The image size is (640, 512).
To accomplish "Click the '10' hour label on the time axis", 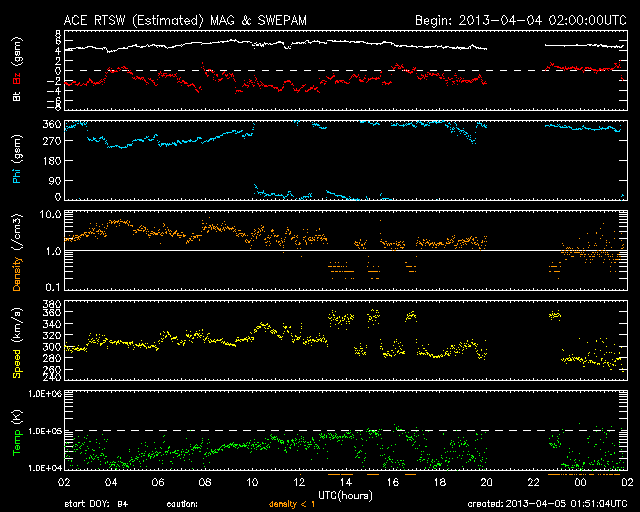I will coord(252,483).
